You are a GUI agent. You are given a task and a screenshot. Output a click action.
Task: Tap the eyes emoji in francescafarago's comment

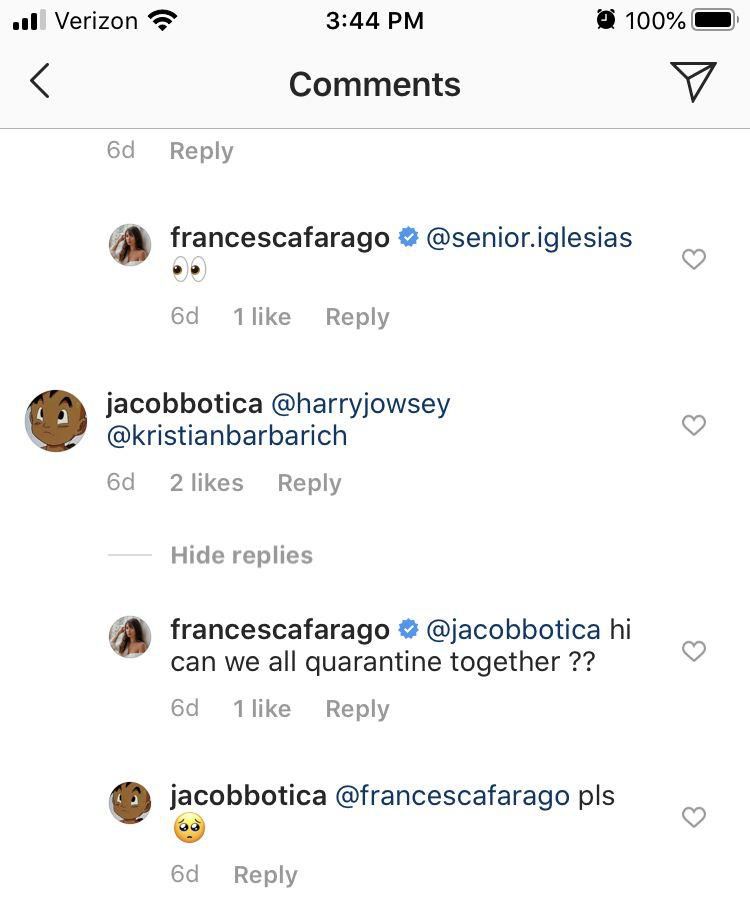[188, 270]
